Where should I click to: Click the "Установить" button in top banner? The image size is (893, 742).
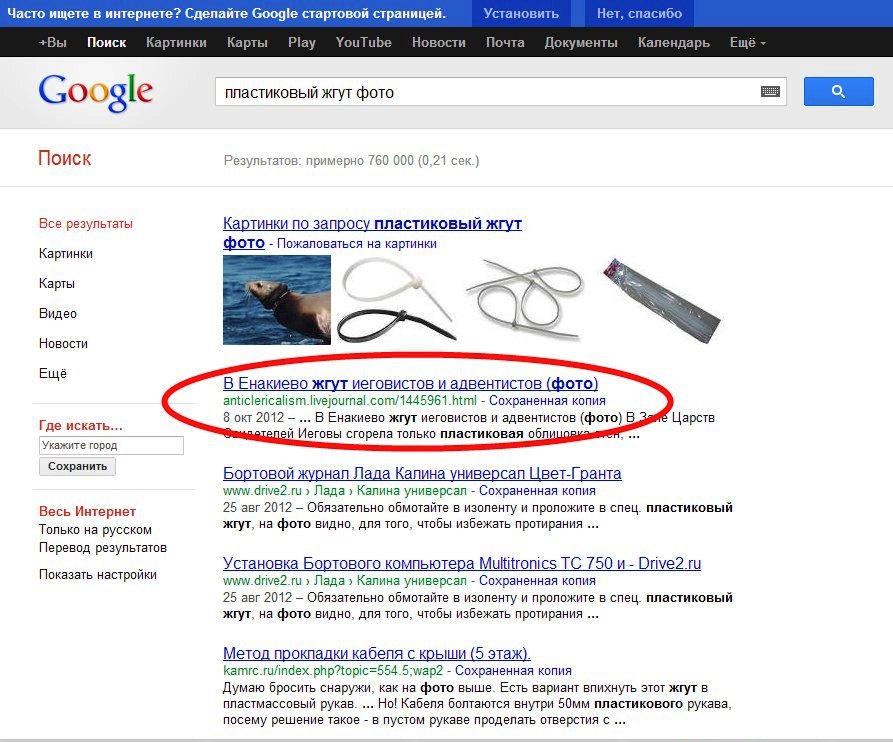click(521, 13)
